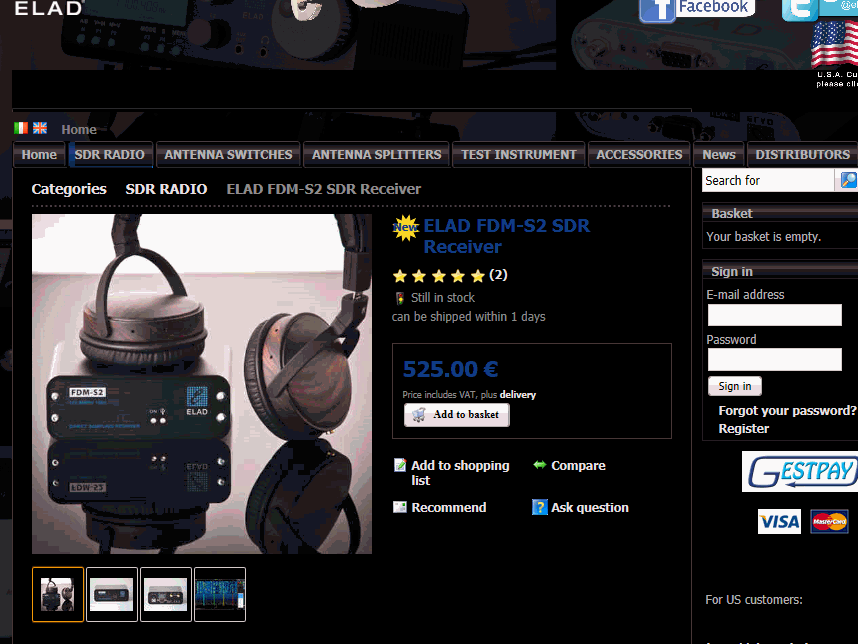Click the delivery link under price
The width and height of the screenshot is (858, 644).
[518, 394]
